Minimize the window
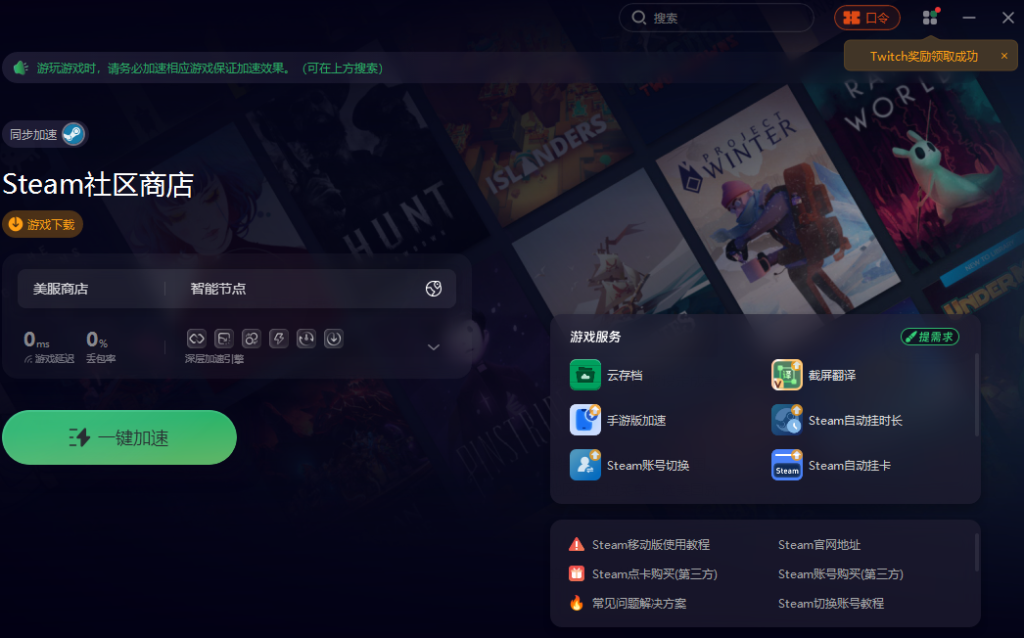Screen dimensions: 1024x638 click(969, 18)
